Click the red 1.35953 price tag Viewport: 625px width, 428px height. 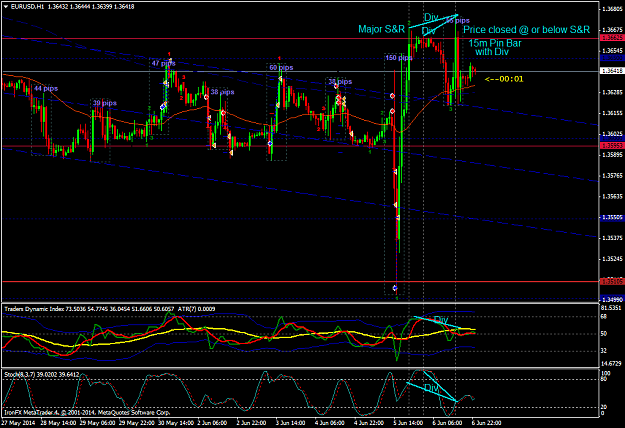point(612,146)
